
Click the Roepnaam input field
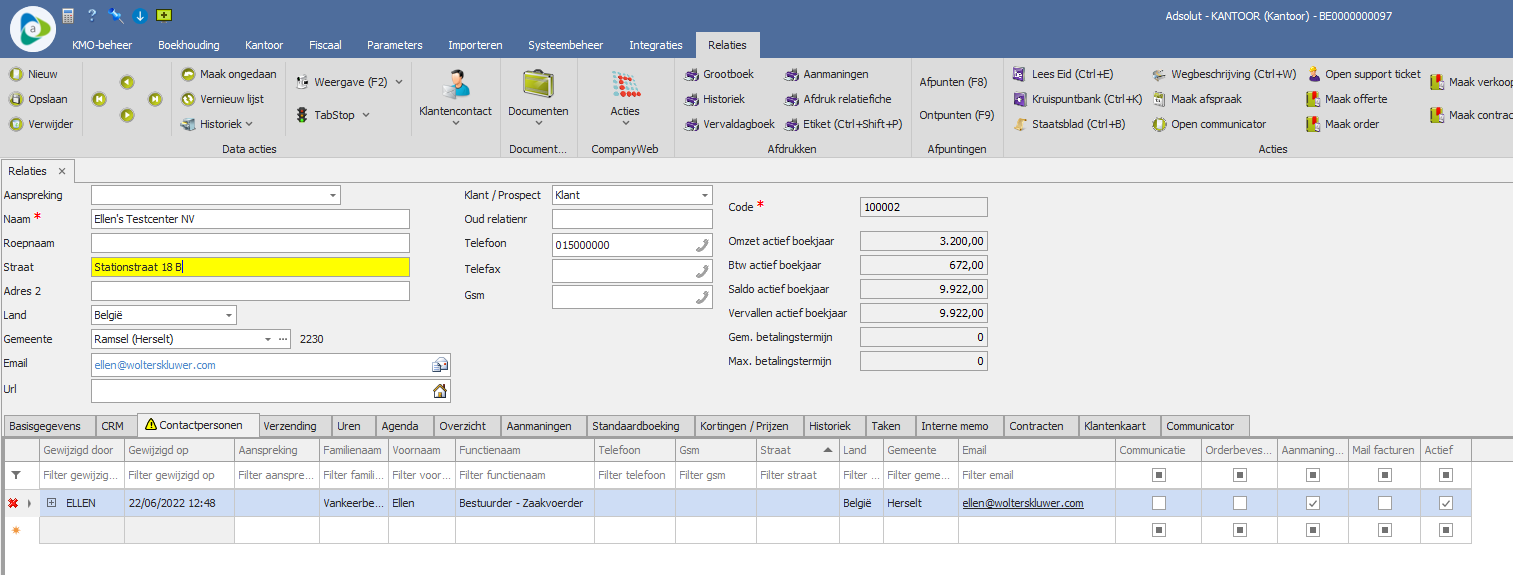click(x=250, y=243)
